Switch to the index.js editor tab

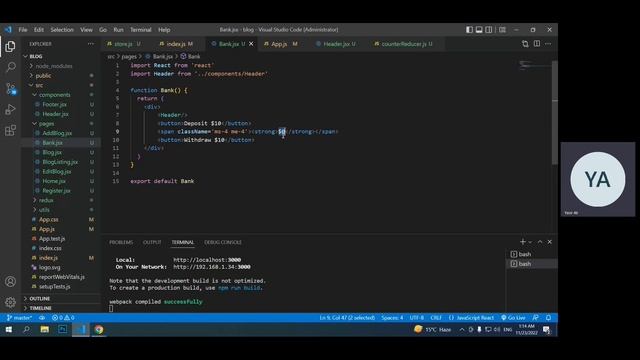pyautogui.click(x=176, y=44)
